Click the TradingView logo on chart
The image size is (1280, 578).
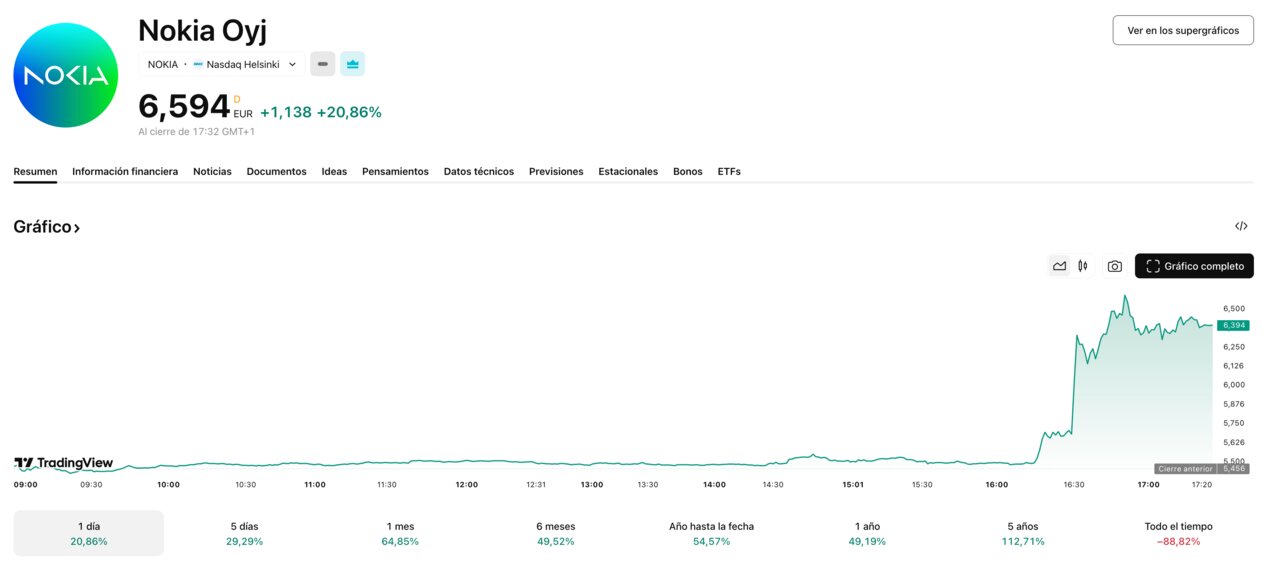point(64,463)
